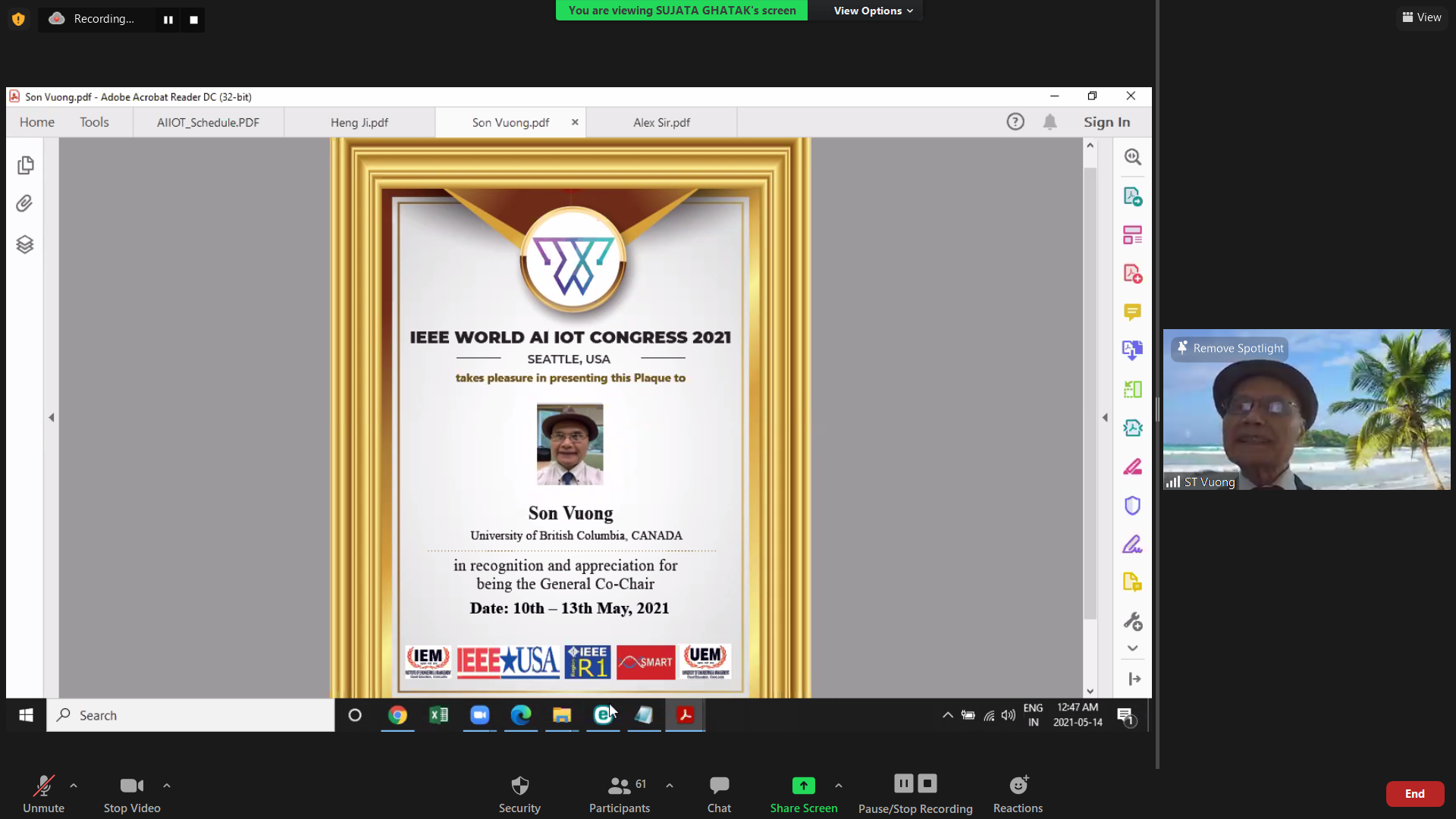Viewport: 1456px width, 819px height.
Task: Pause recording in Zoom toolbar
Action: [x=903, y=783]
